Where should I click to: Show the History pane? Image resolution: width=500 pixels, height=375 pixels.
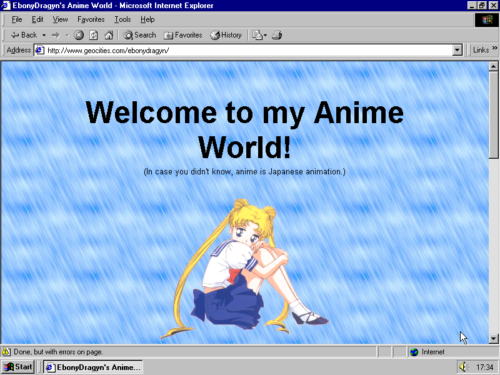(x=226, y=35)
